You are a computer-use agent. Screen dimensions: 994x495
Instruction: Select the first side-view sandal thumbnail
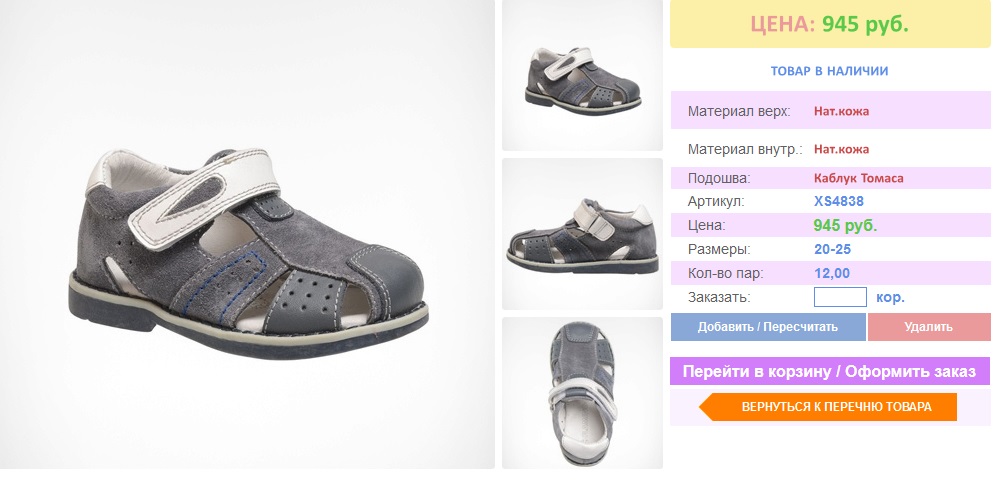(x=582, y=75)
